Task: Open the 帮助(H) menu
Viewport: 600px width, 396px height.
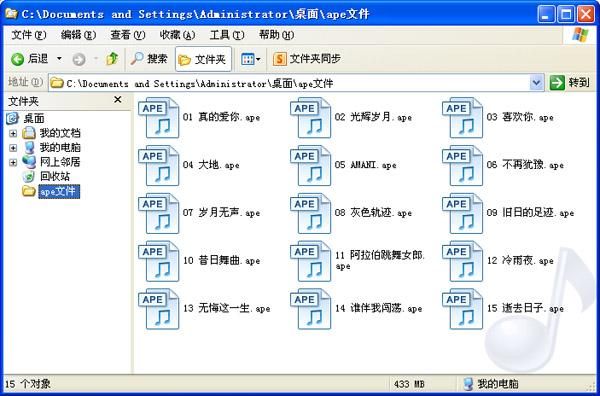Action: (276, 35)
